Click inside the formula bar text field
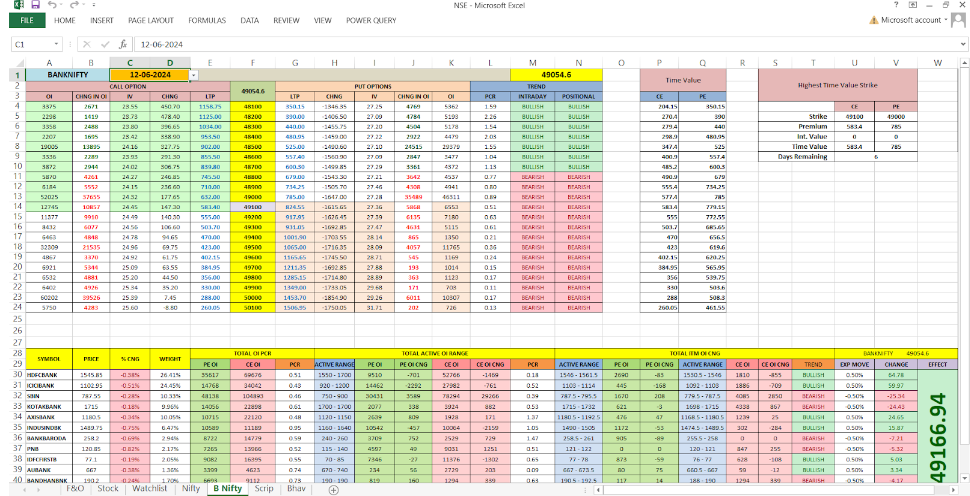This screenshot has height=496, width=970. pos(500,45)
